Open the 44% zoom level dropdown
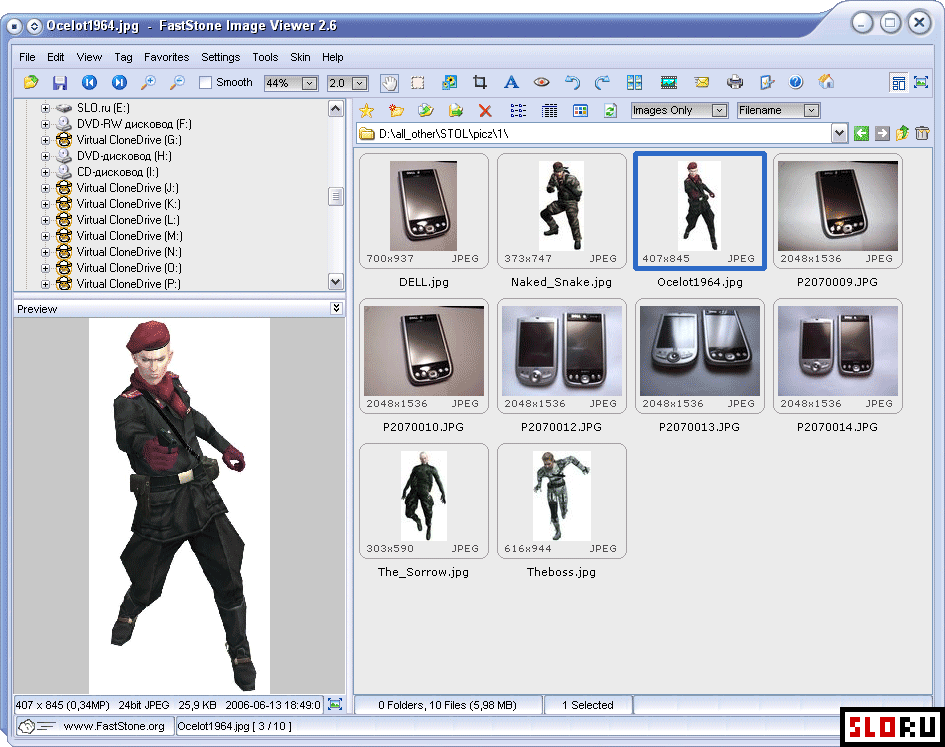This screenshot has width=945, height=747. [x=309, y=83]
